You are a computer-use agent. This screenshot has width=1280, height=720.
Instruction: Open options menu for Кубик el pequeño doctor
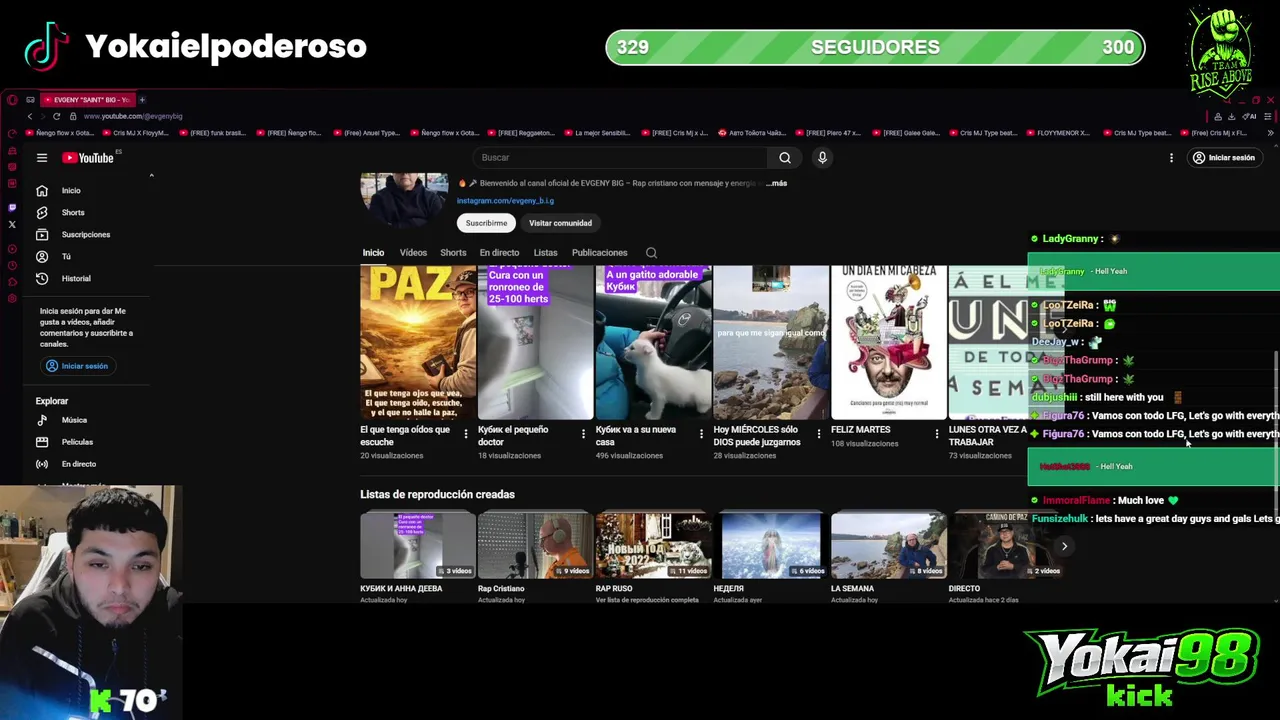(x=583, y=434)
